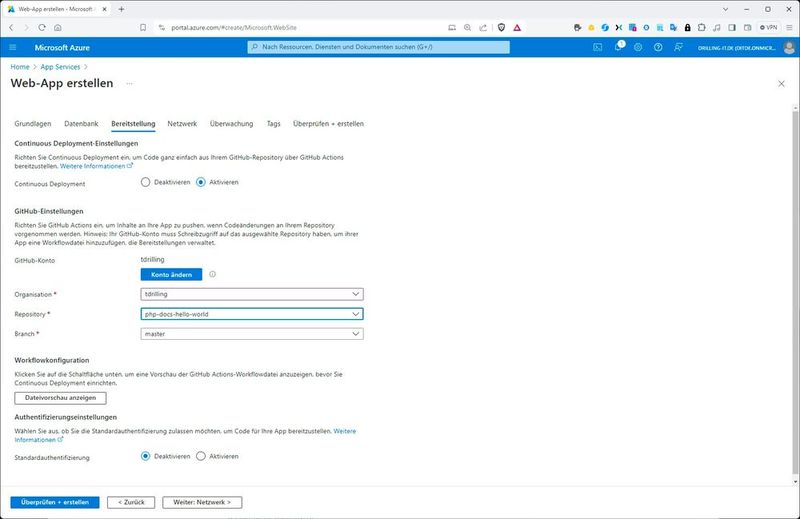Open the info icon next to Konto ändern
The width and height of the screenshot is (800, 519).
click(x=212, y=274)
